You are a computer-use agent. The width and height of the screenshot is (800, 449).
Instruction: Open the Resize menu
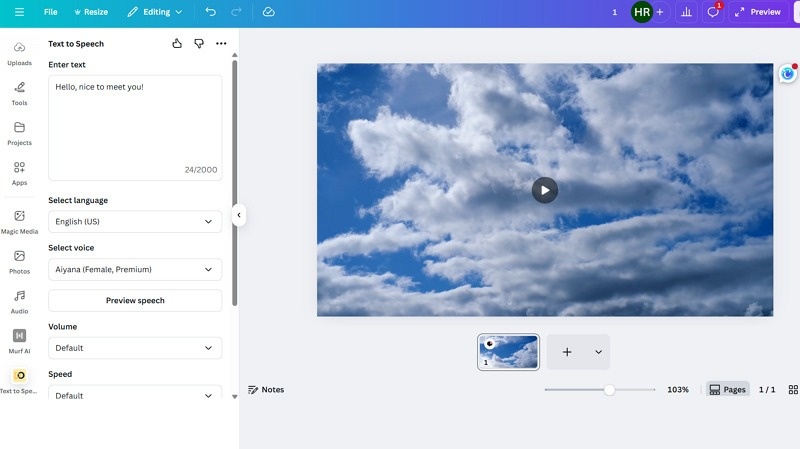pyautogui.click(x=91, y=12)
